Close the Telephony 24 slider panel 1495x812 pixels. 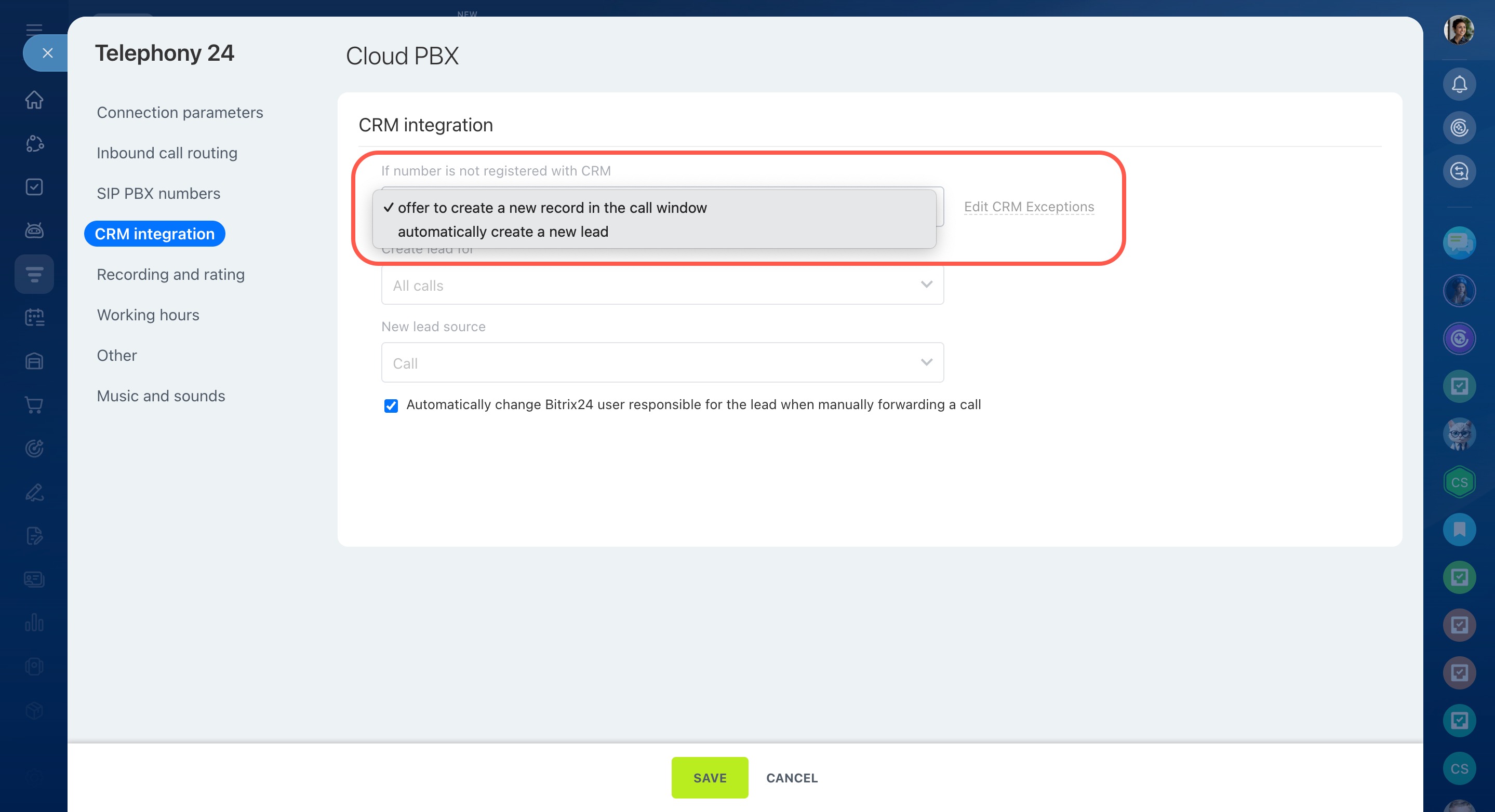click(48, 53)
